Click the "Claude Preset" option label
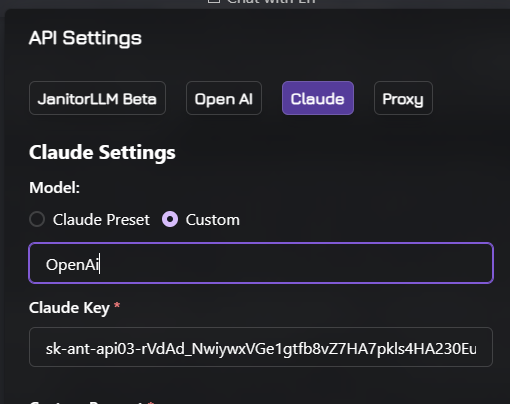The height and width of the screenshot is (404, 510). (x=101, y=220)
